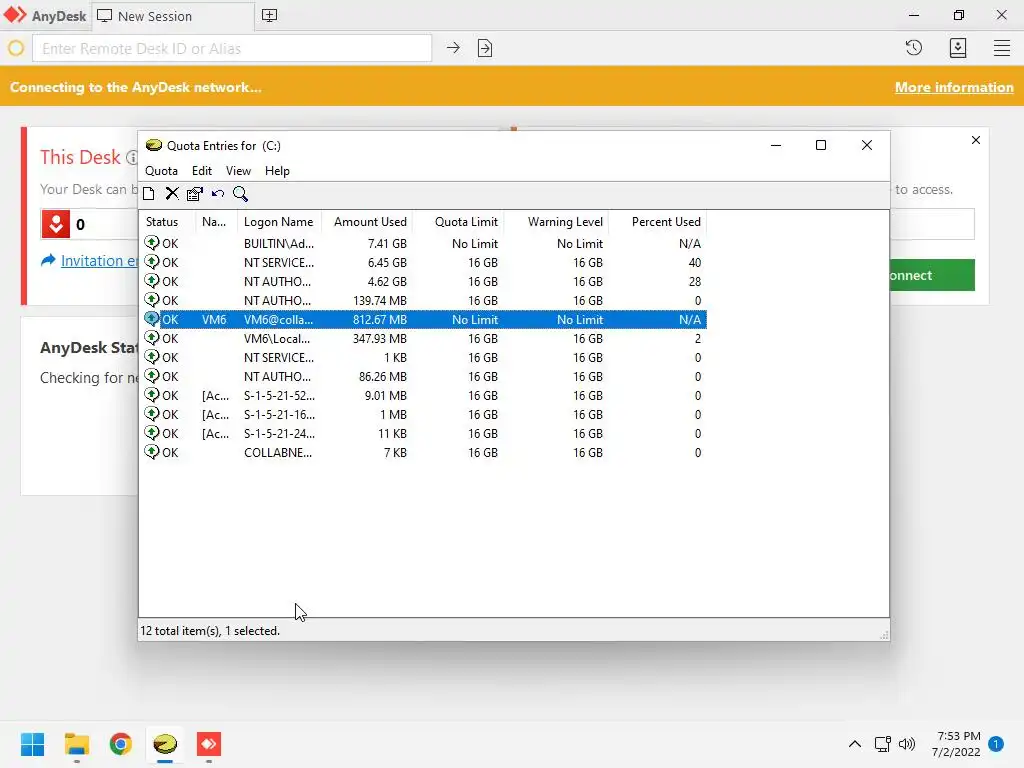The image size is (1024, 768).
Task: Open the clock showing 7:53 PM
Action: point(956,744)
